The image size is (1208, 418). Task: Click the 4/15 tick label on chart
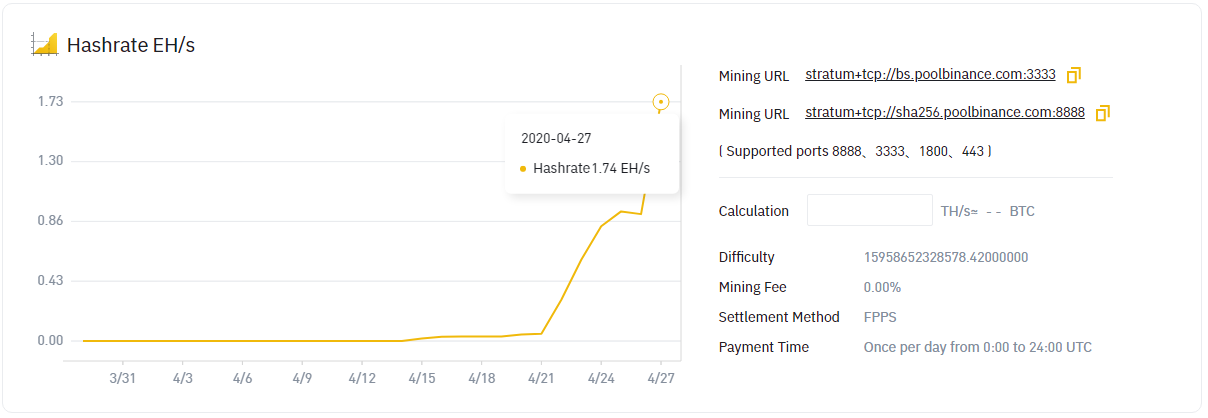421,379
